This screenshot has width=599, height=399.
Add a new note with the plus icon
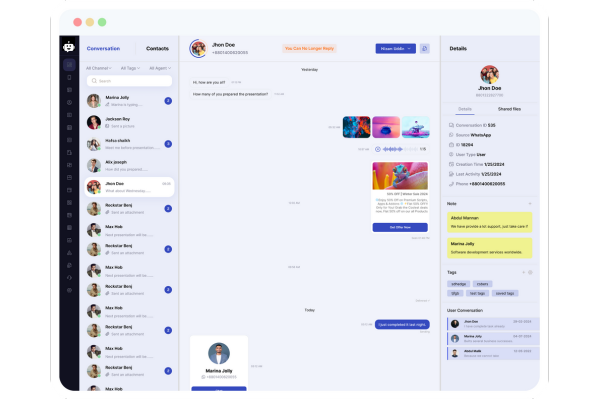click(530, 204)
